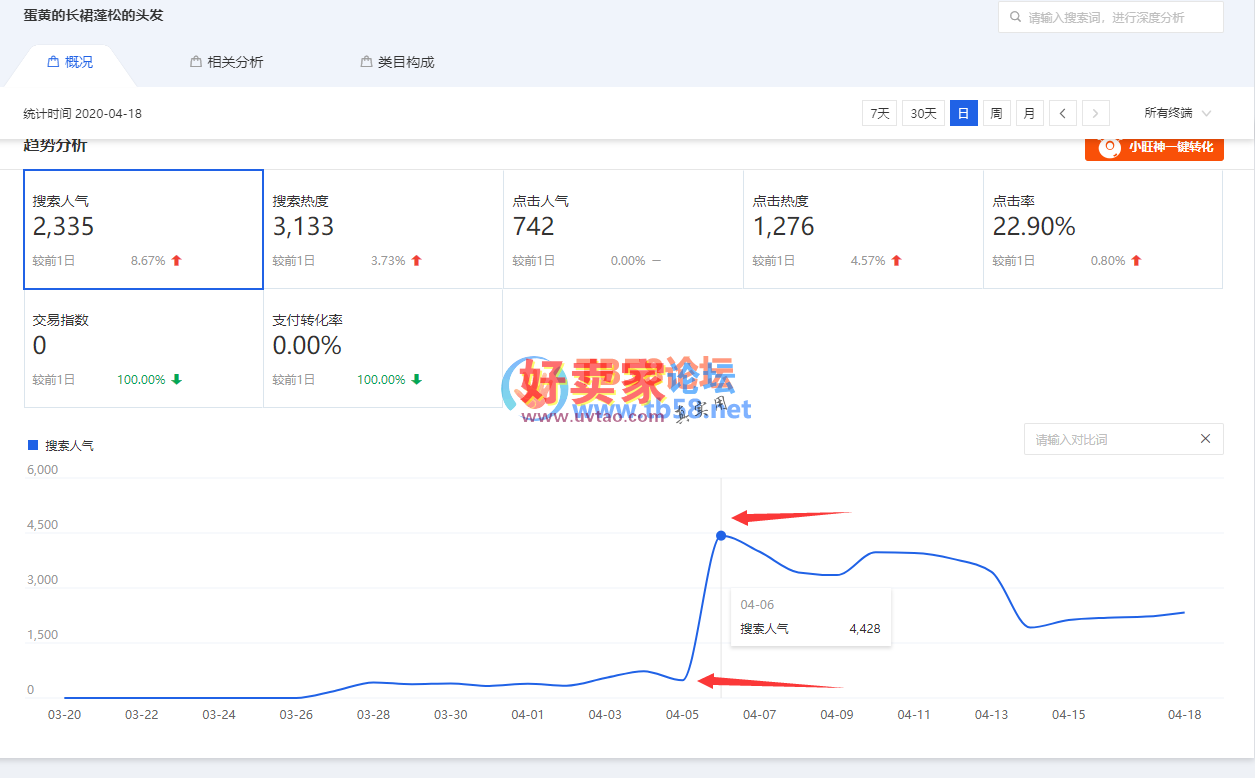The image size is (1255, 778).
Task: Select the 周 weekly granularity button
Action: (x=996, y=114)
